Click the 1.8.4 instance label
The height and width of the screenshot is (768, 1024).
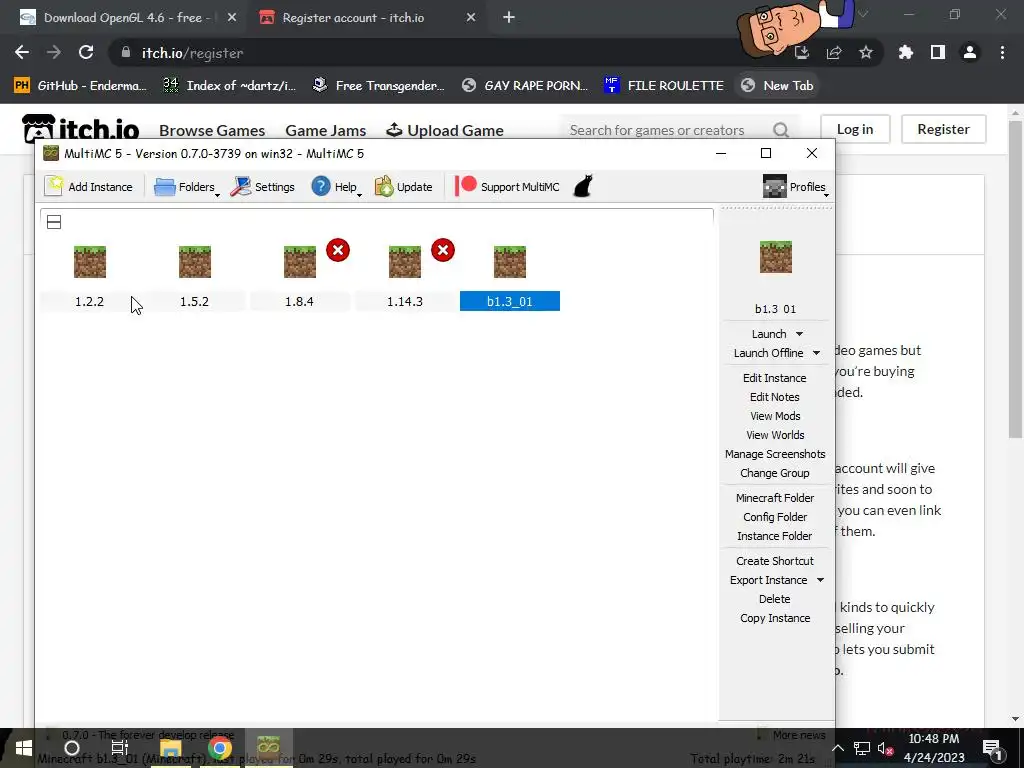(x=300, y=301)
